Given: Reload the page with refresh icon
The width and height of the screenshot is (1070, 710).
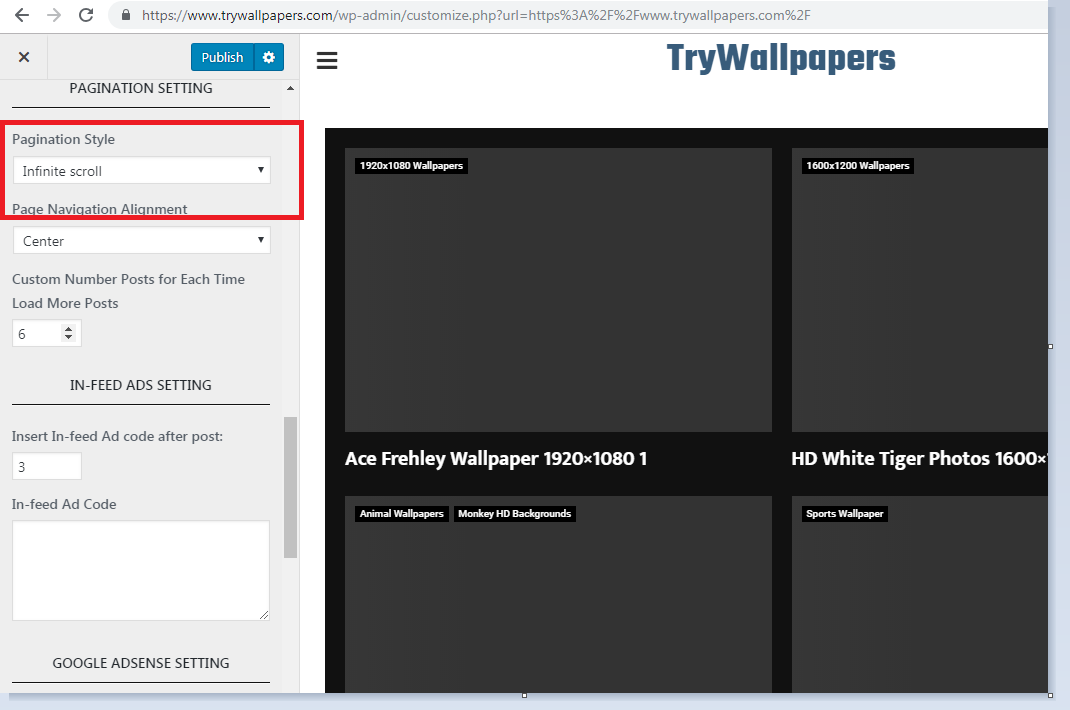Looking at the screenshot, I should pyautogui.click(x=86, y=15).
